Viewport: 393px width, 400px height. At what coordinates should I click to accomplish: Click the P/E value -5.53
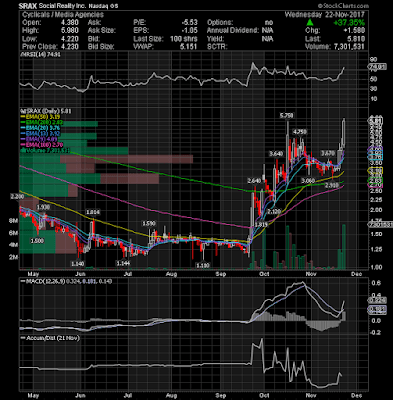189,23
